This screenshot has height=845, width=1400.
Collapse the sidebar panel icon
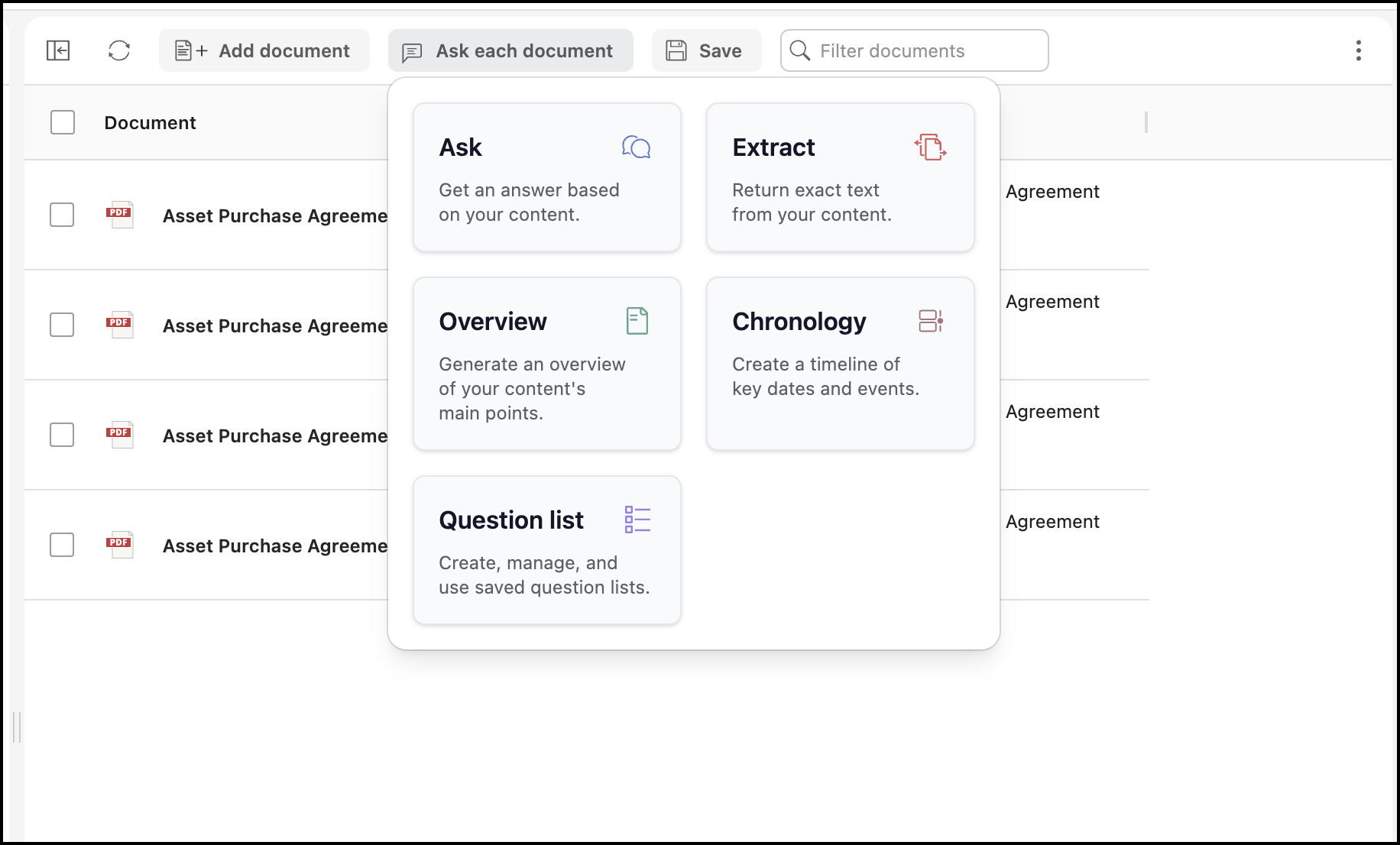tap(58, 50)
